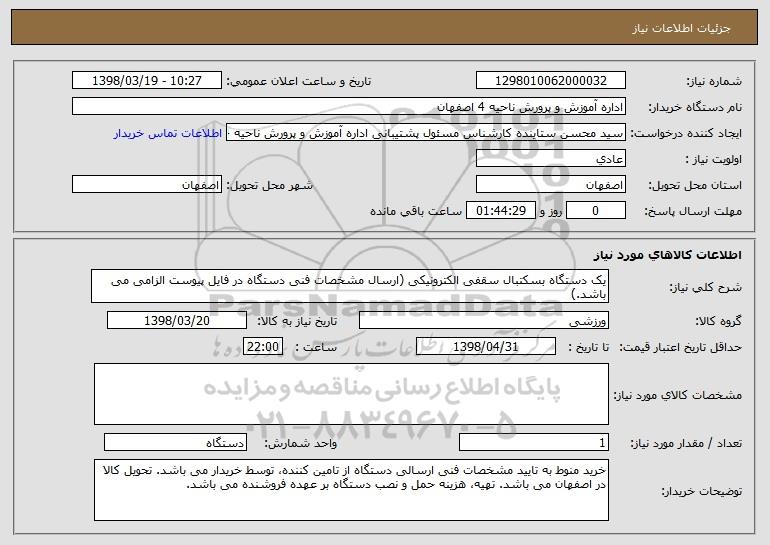Click the label واحد شمارش

tap(301, 444)
